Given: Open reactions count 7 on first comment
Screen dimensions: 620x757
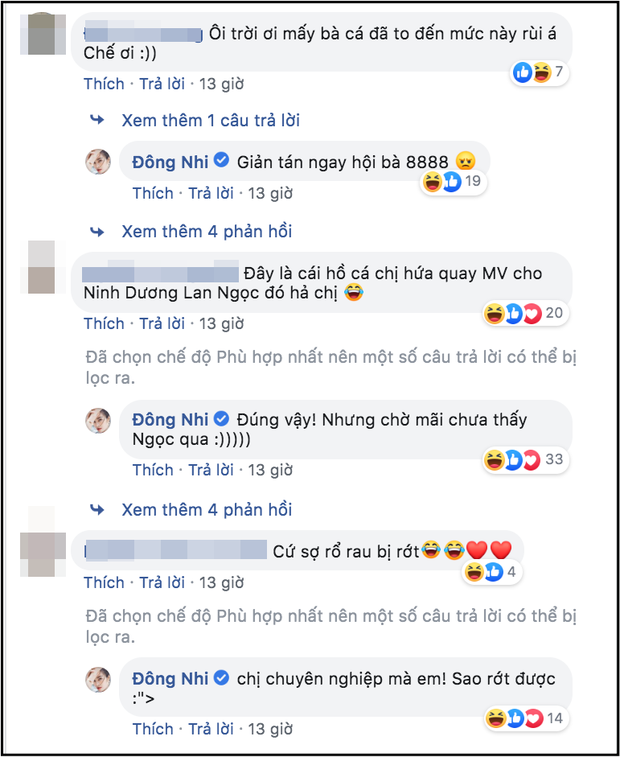Looking at the screenshot, I should [x=539, y=72].
